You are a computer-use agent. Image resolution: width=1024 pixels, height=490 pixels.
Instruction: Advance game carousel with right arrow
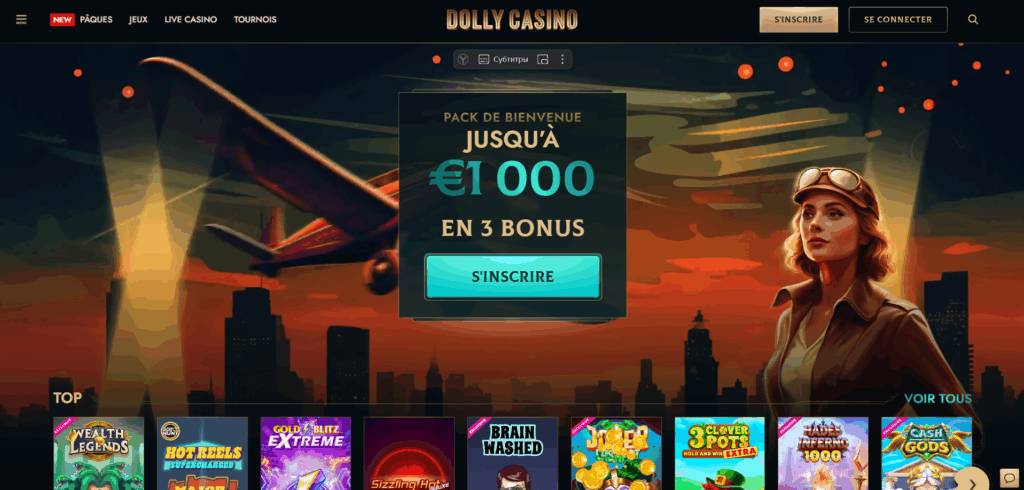(972, 482)
